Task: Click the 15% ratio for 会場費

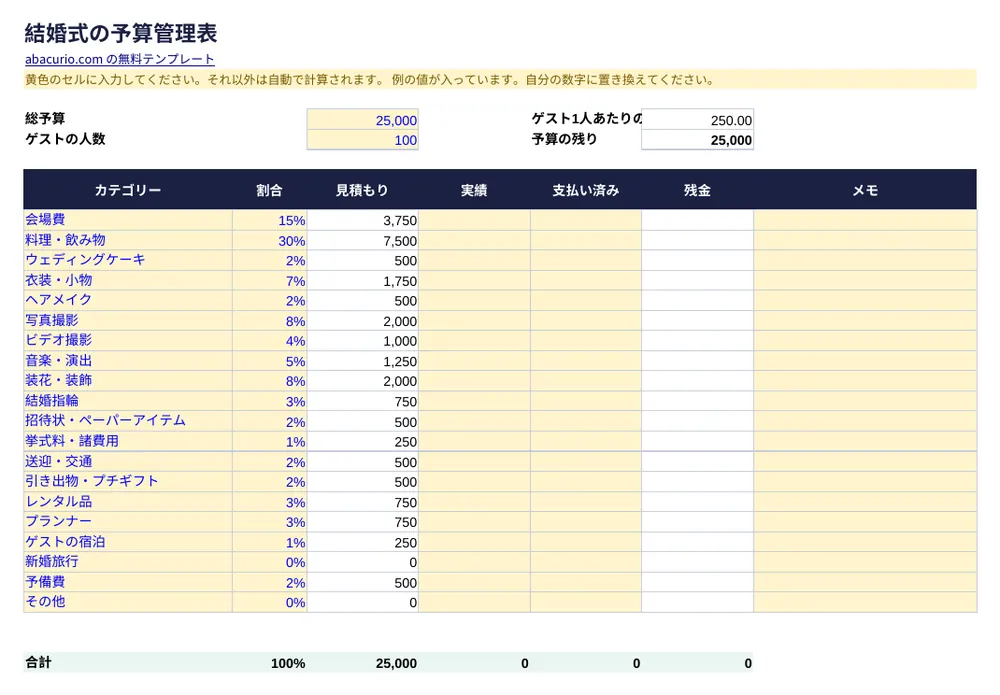Action: (x=269, y=220)
